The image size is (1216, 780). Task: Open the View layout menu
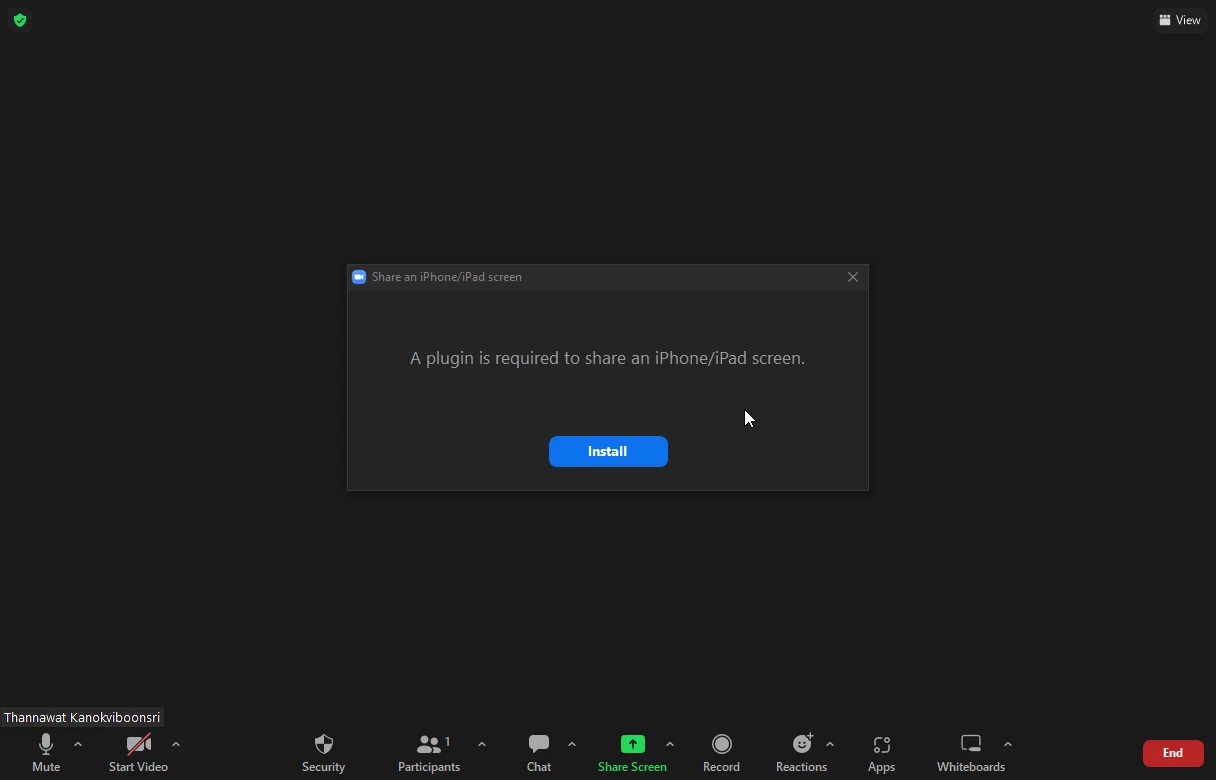pyautogui.click(x=1181, y=20)
